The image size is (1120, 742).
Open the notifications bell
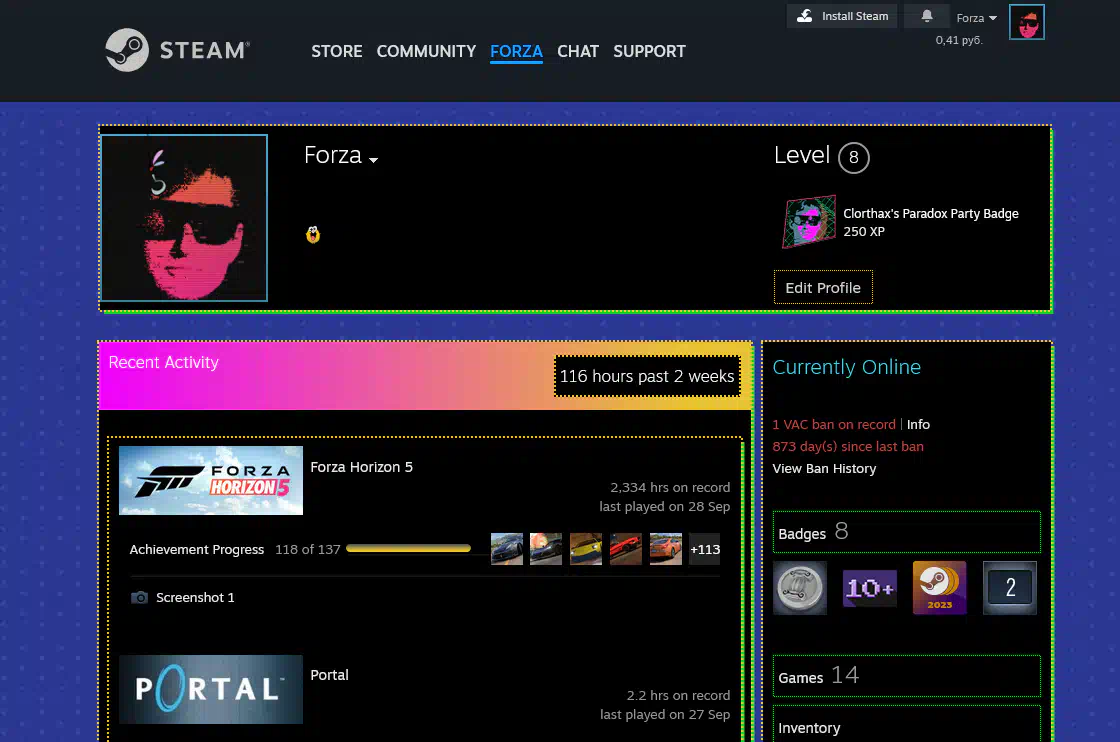(926, 16)
